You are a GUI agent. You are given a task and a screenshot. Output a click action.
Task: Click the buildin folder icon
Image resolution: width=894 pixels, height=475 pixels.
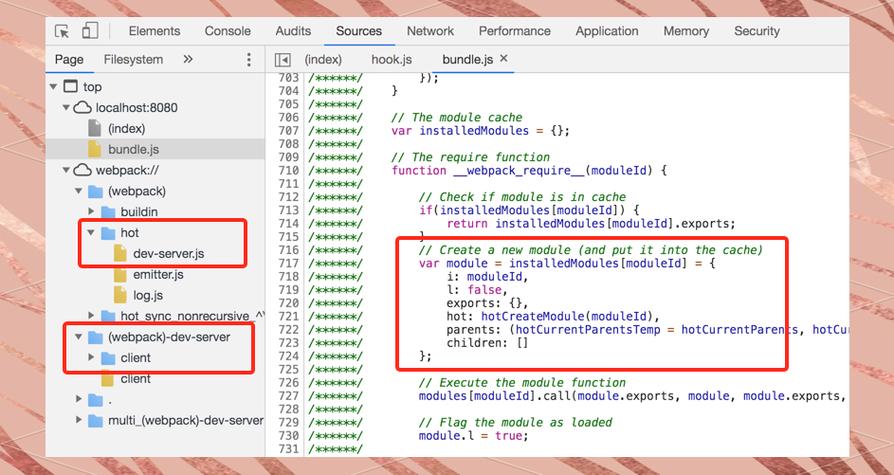tap(108, 212)
